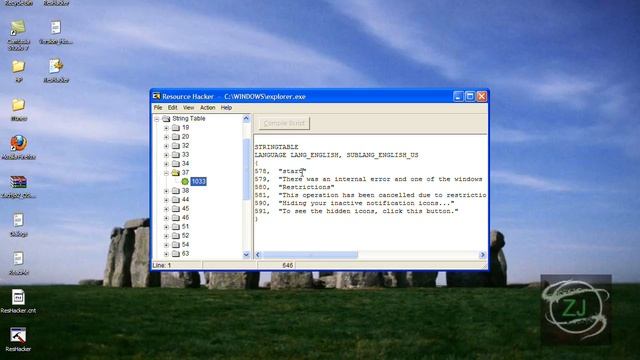Viewport: 640px width, 360px height.
Task: Expand string table folder 38
Action: pyautogui.click(x=166, y=191)
